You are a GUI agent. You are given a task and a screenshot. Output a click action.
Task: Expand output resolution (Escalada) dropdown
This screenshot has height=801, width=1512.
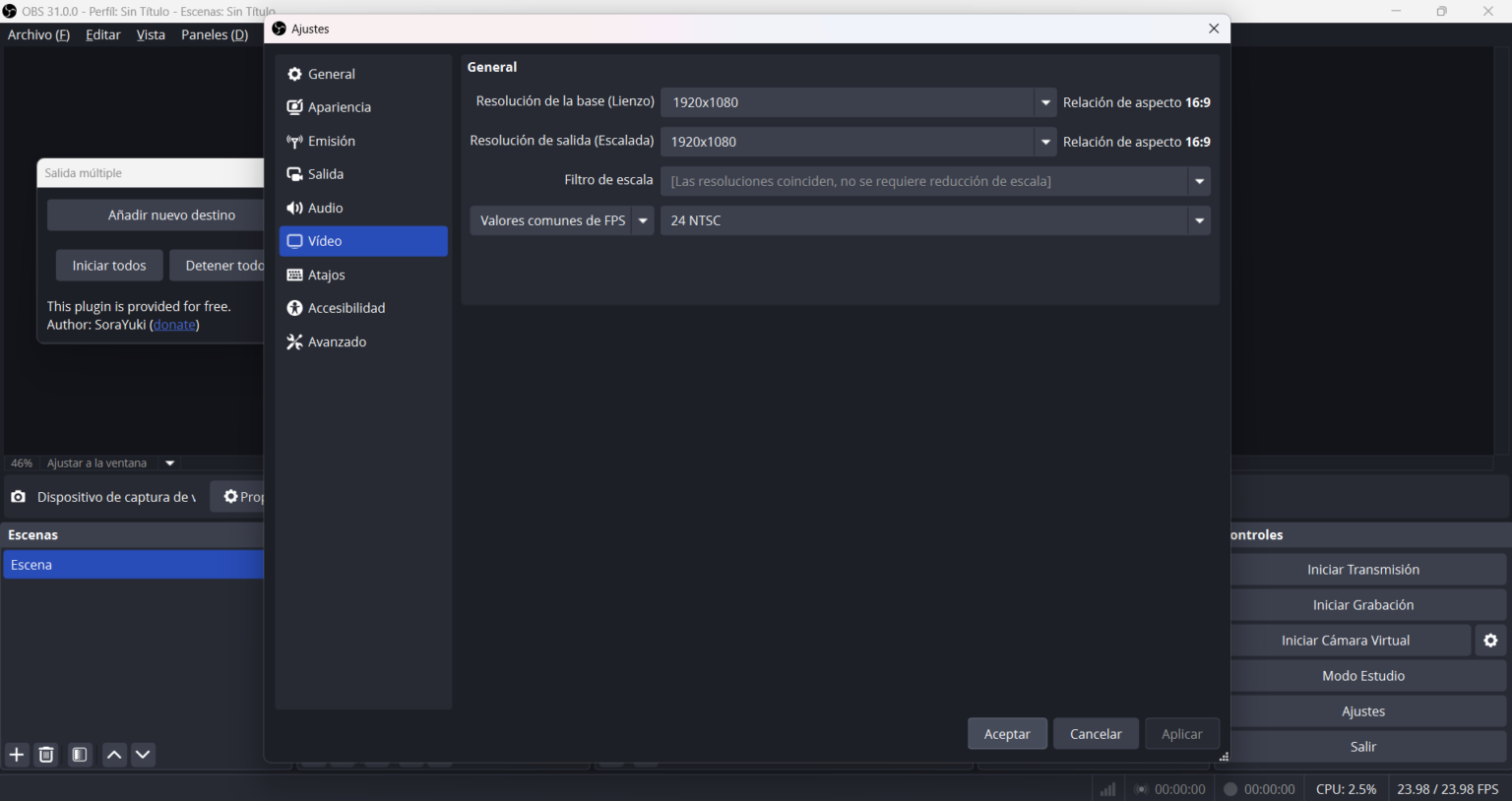[x=1044, y=142]
